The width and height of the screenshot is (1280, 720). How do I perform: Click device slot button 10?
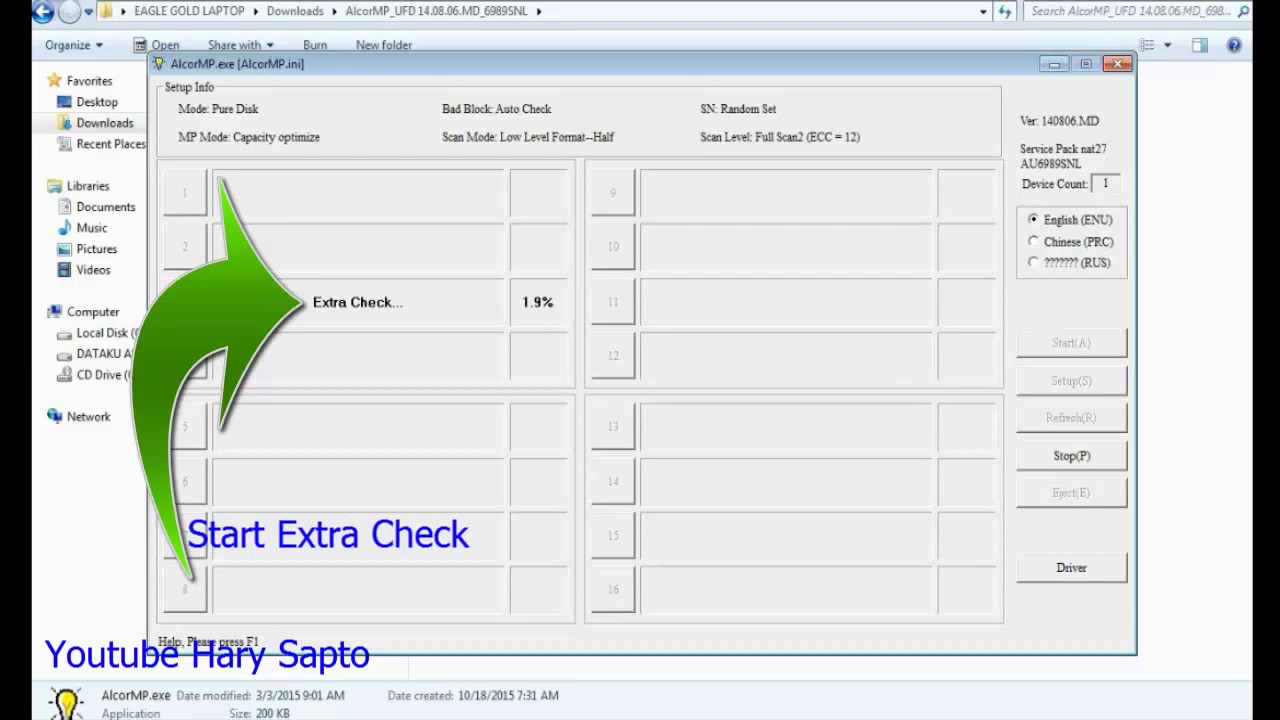pos(613,247)
